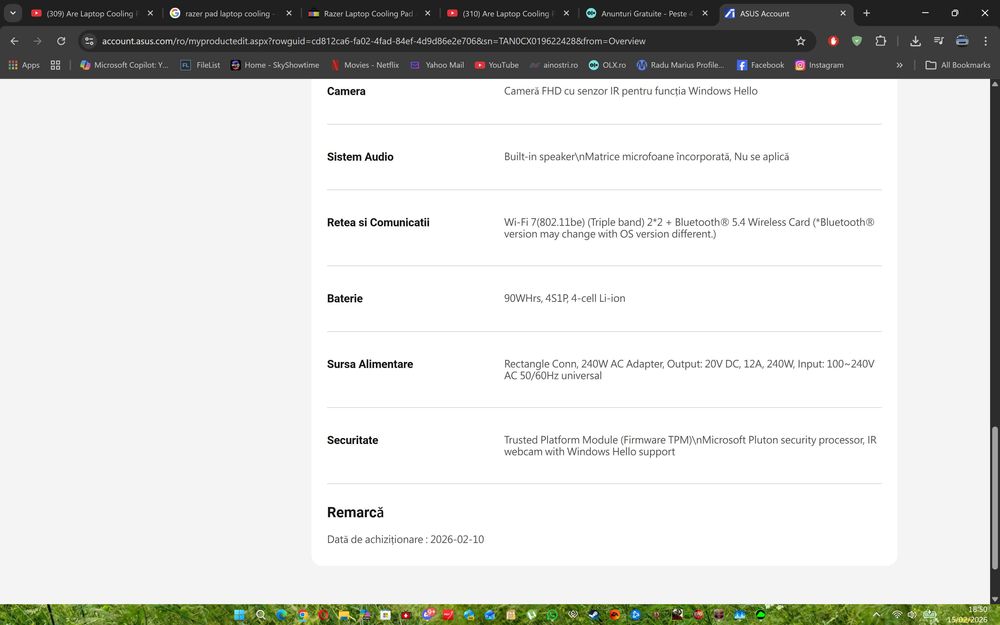1000x625 pixels.
Task: Open Google Chrome from the taskbar
Action: point(303,615)
